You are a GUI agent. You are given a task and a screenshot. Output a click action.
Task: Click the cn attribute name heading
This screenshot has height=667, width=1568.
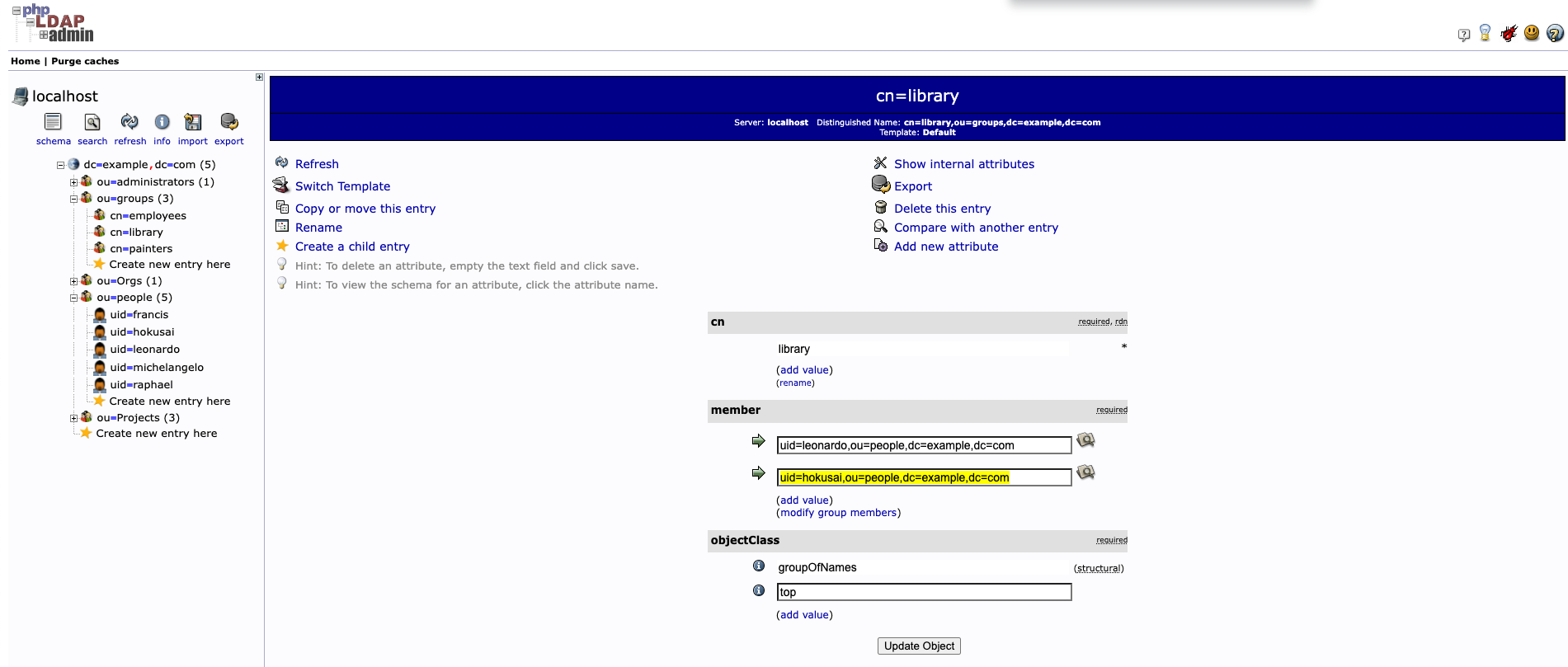(718, 322)
